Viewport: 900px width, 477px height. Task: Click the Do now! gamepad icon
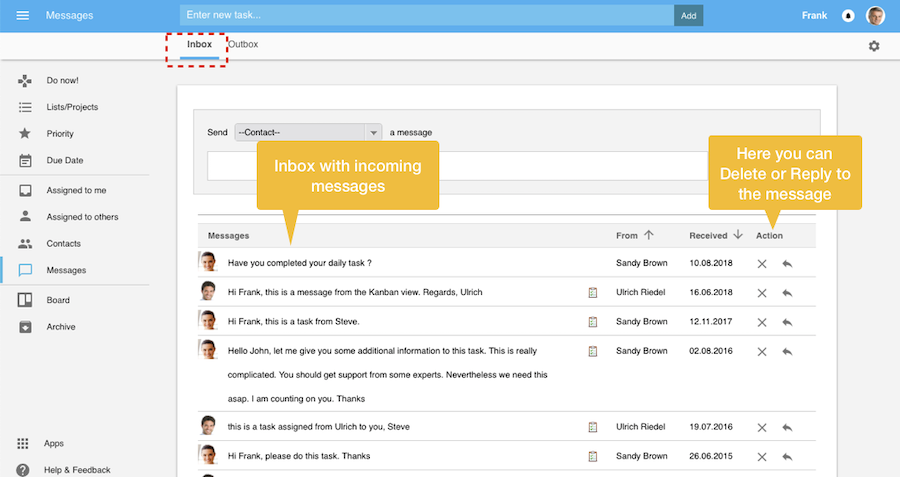click(x=25, y=80)
